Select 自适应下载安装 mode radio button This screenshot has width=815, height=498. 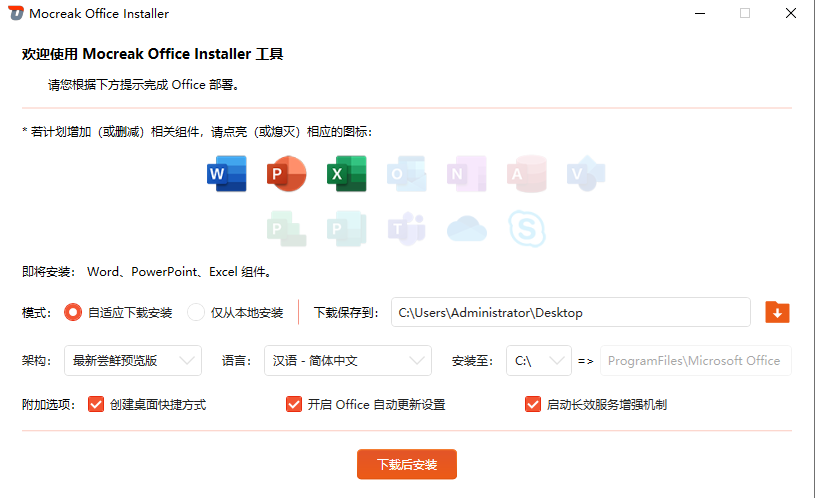(x=73, y=312)
